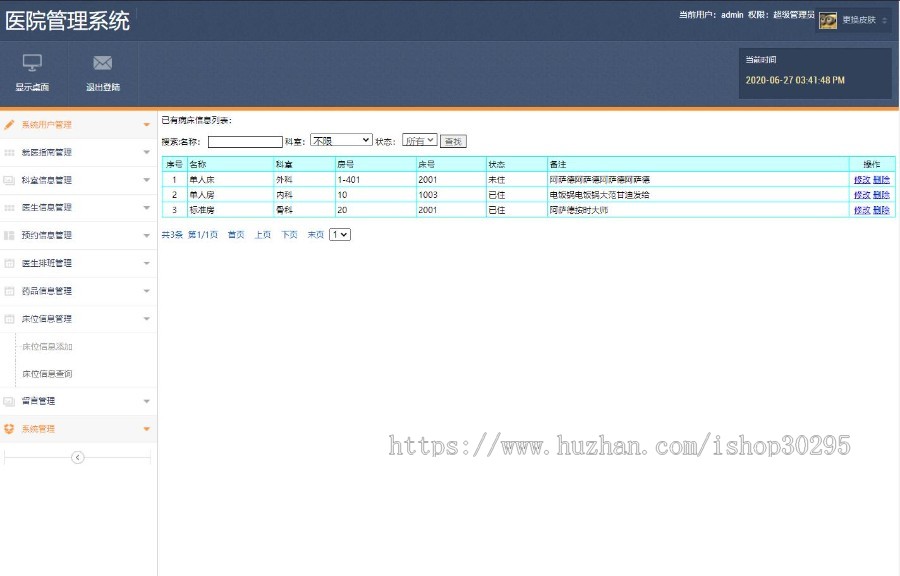The height and width of the screenshot is (576, 900).
Task: Click the monitor icon beside 科室信息管理
Action: click(x=9, y=180)
